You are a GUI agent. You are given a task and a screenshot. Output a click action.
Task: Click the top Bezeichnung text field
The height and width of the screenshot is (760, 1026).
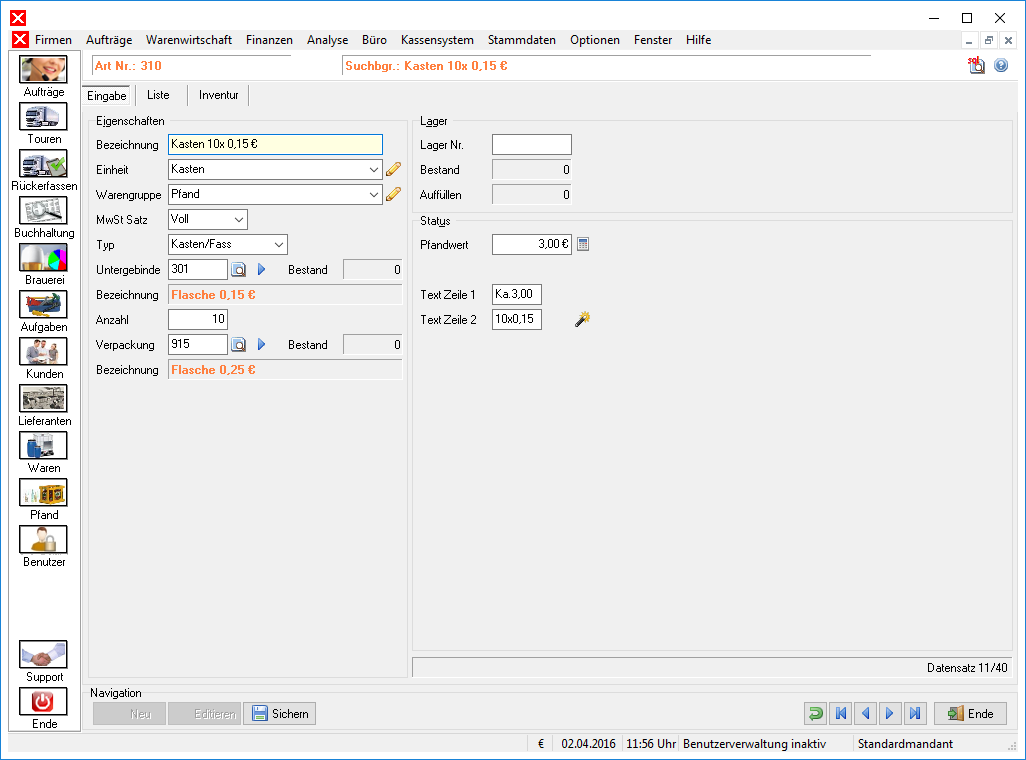pos(275,145)
